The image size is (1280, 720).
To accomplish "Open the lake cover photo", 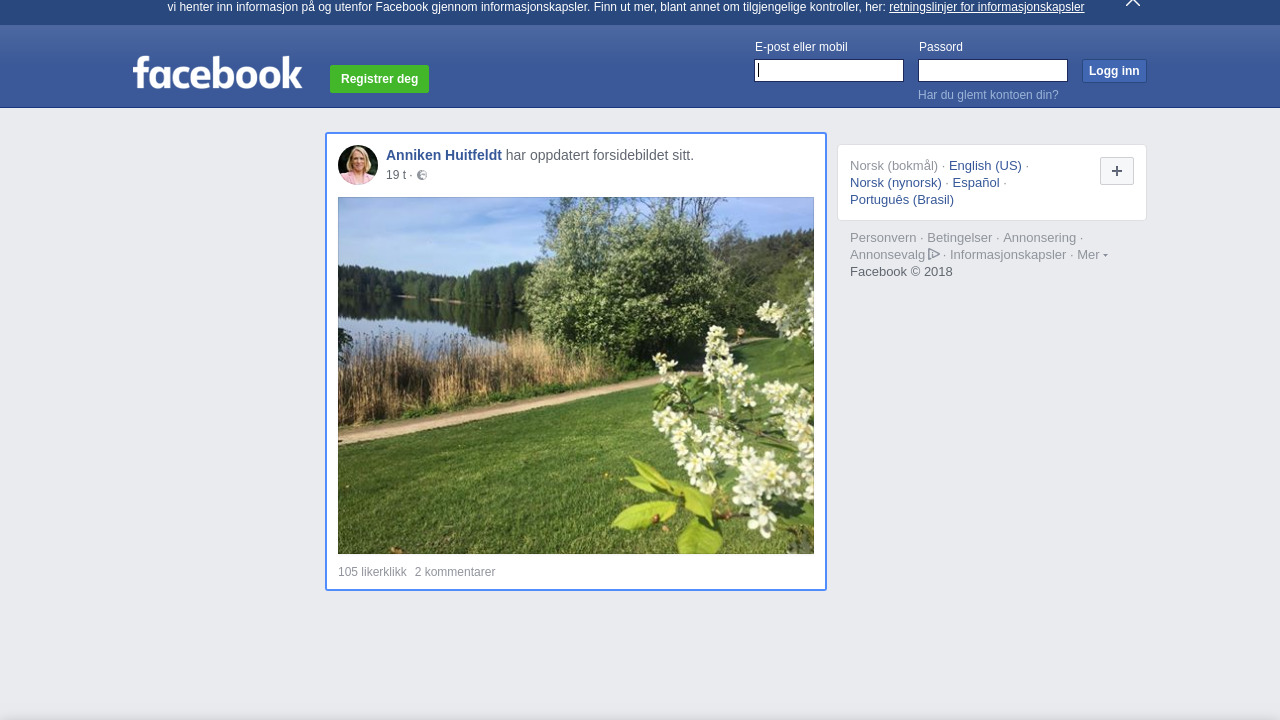I will pyautogui.click(x=575, y=375).
